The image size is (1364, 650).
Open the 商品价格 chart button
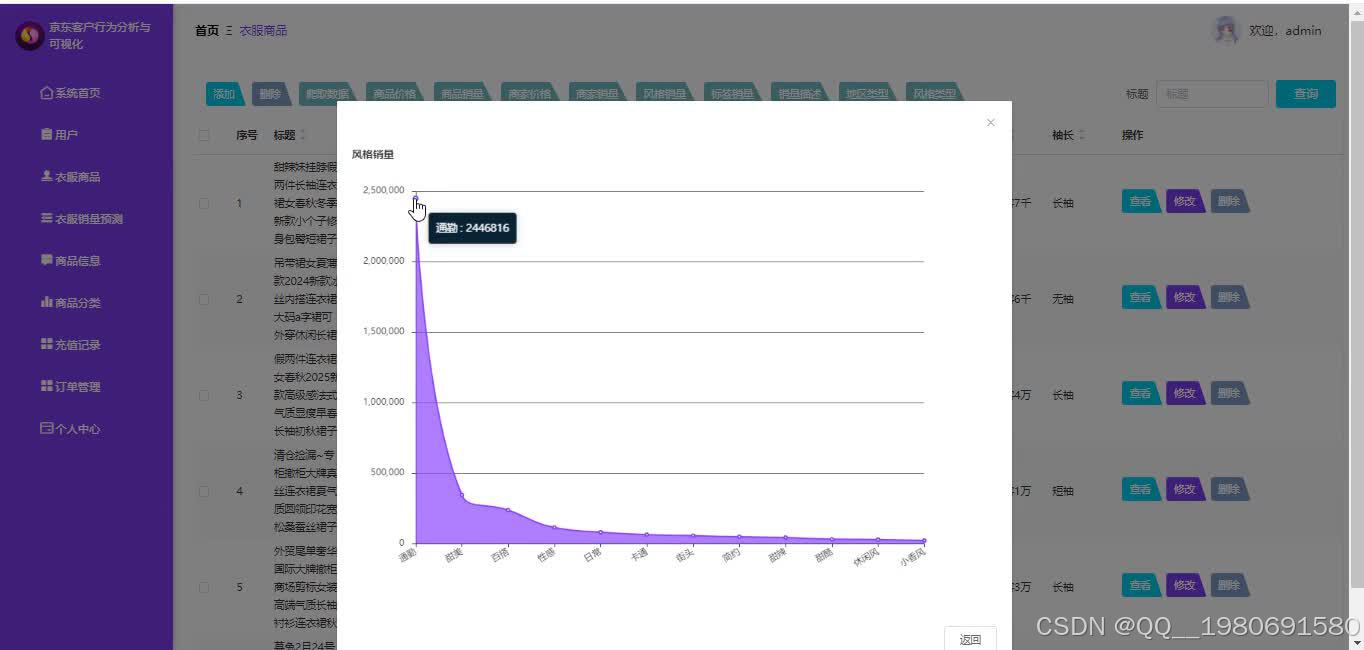pyautogui.click(x=395, y=94)
